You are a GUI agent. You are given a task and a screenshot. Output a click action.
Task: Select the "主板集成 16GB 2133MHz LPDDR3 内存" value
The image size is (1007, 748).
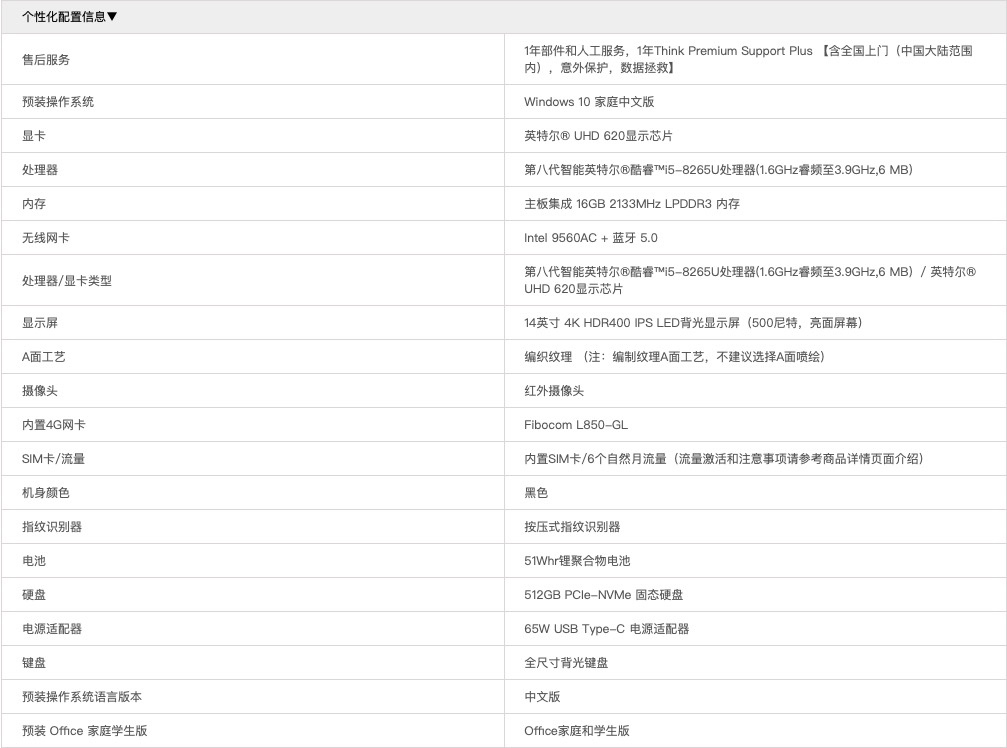point(632,204)
